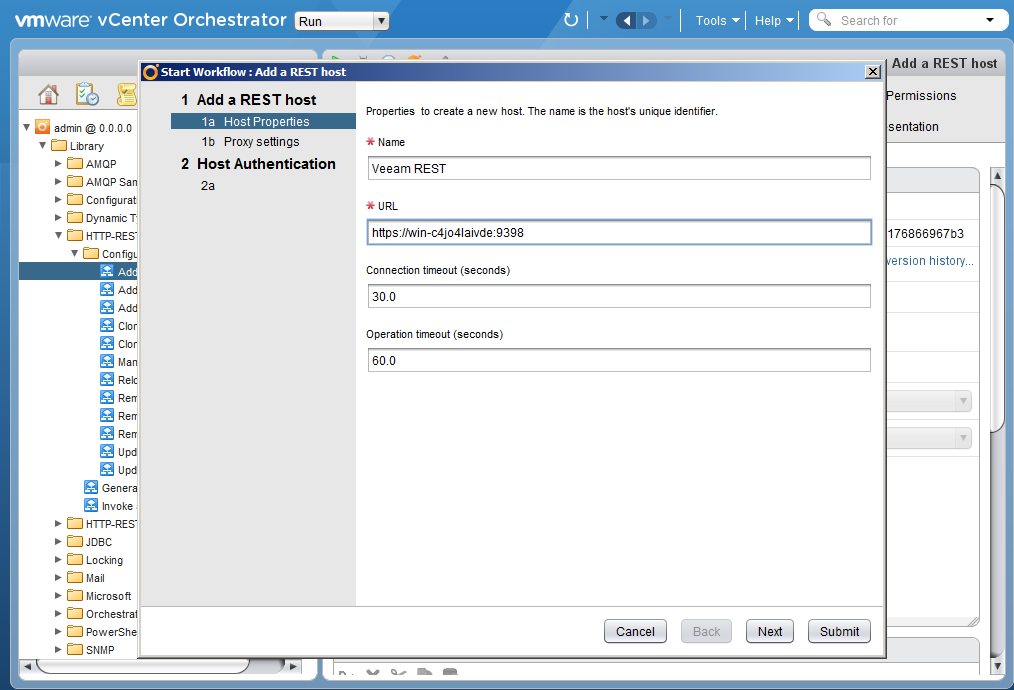This screenshot has height=690, width=1014.
Task: Click the orange Orchestrator icon beside admin @ 0.0.0.0
Action: coord(43,127)
